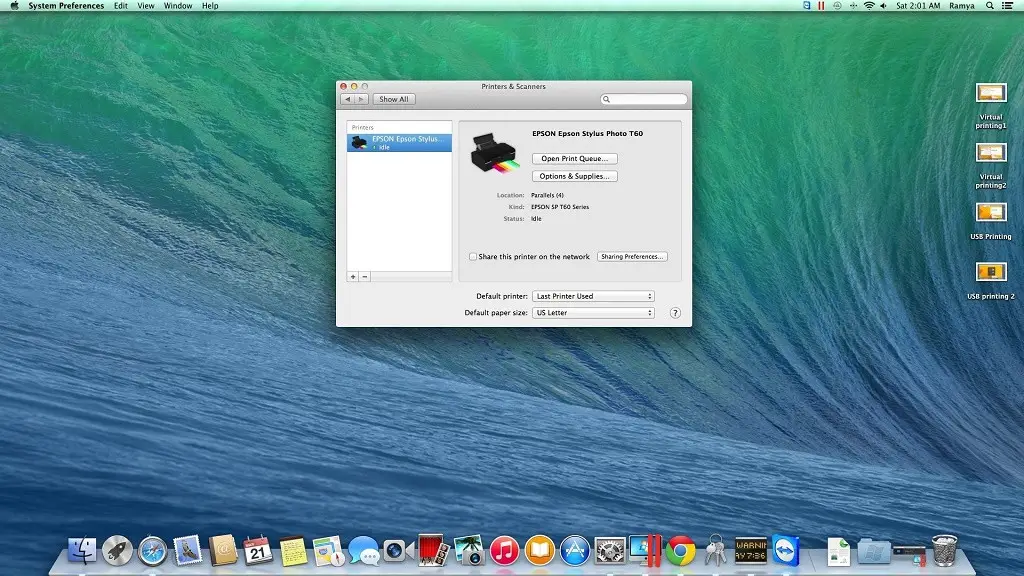1024x576 pixels.
Task: Expand the Default paper size dropdown
Action: click(593, 313)
